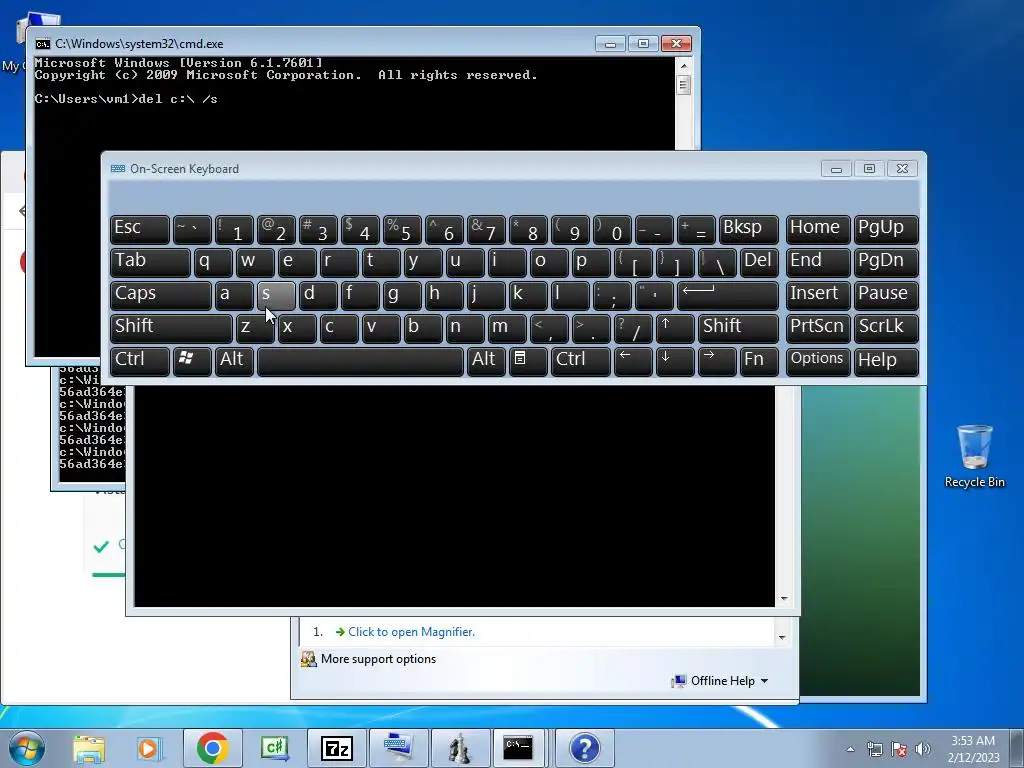Viewport: 1024px width, 768px height.
Task: Toggle the left Ctrl key
Action: (140, 361)
